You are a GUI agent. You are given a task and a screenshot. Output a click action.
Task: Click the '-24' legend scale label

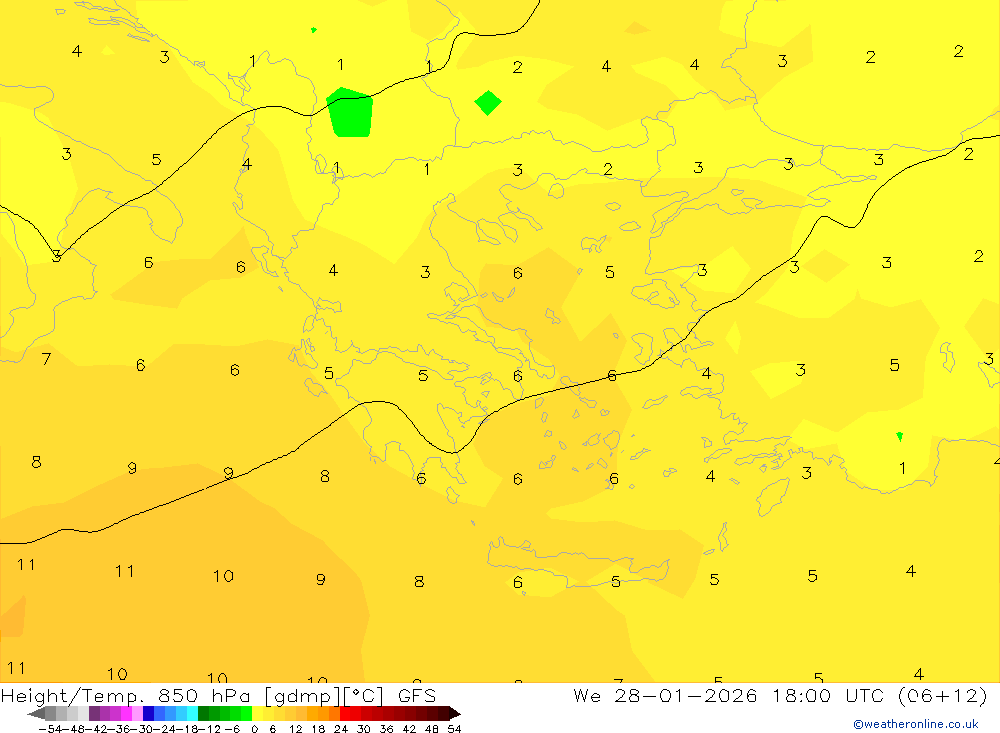[x=165, y=729]
